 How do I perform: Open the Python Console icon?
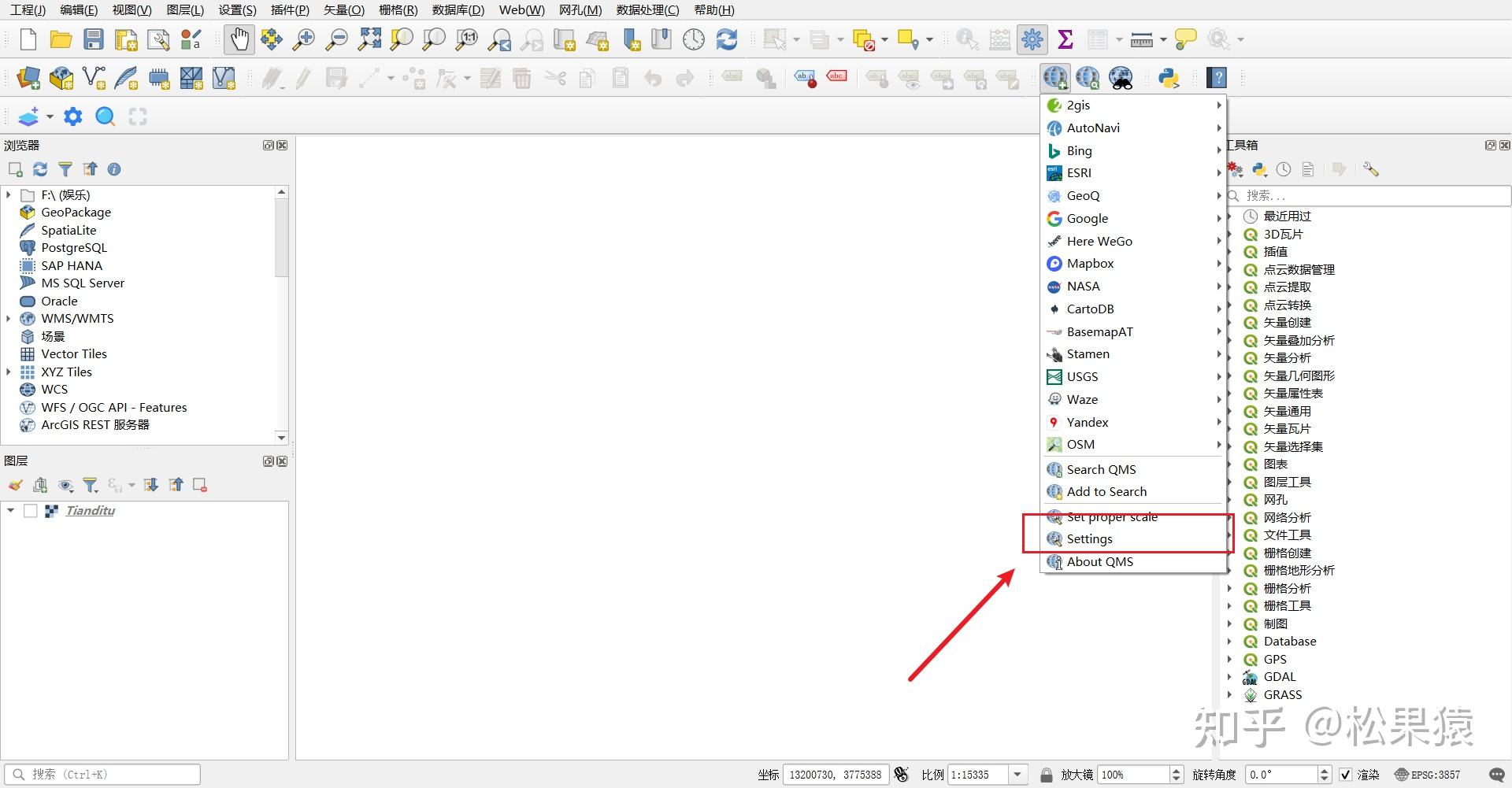coord(1169,78)
